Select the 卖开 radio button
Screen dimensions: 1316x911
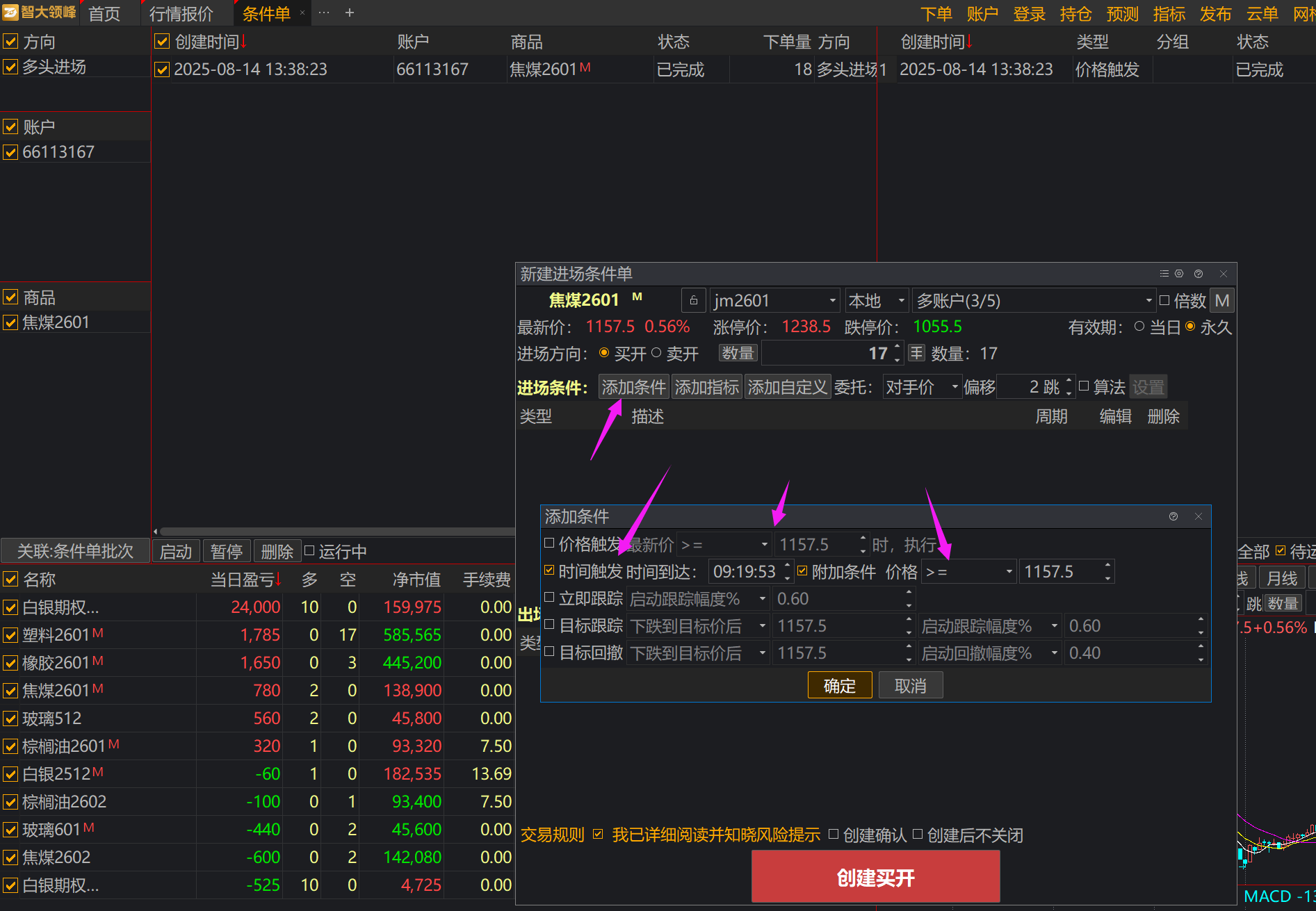pyautogui.click(x=656, y=353)
